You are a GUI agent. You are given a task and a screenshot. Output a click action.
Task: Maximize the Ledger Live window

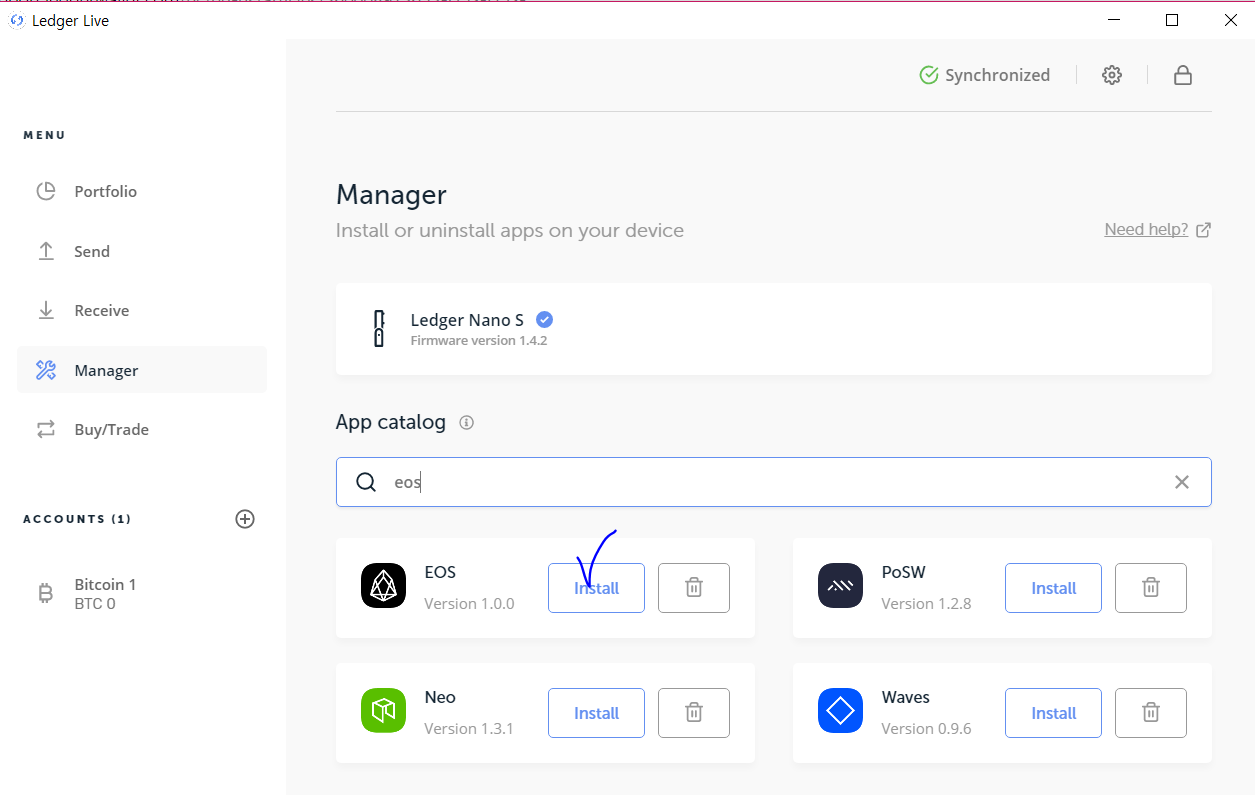[x=1171, y=20]
